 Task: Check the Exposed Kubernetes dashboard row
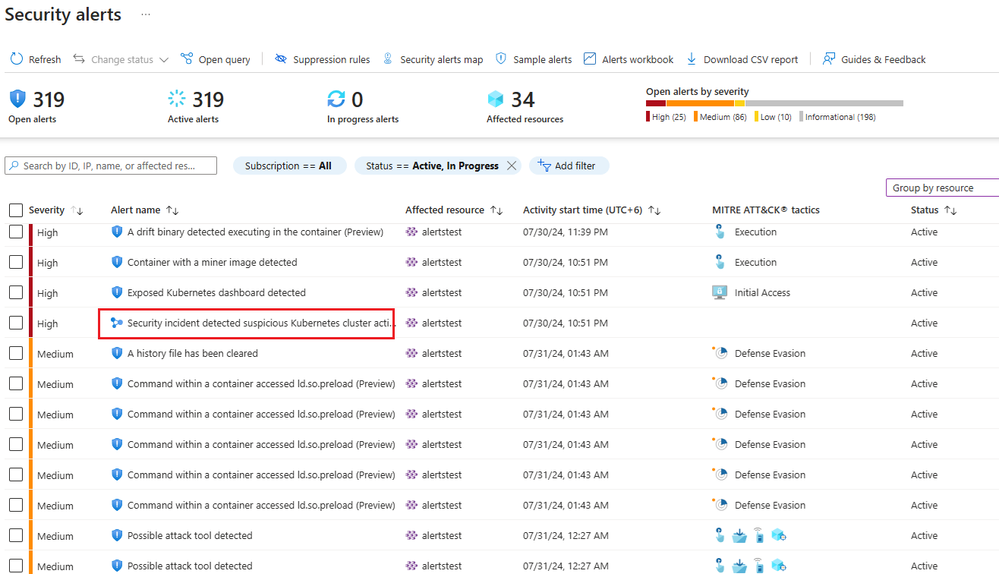[x=16, y=292]
